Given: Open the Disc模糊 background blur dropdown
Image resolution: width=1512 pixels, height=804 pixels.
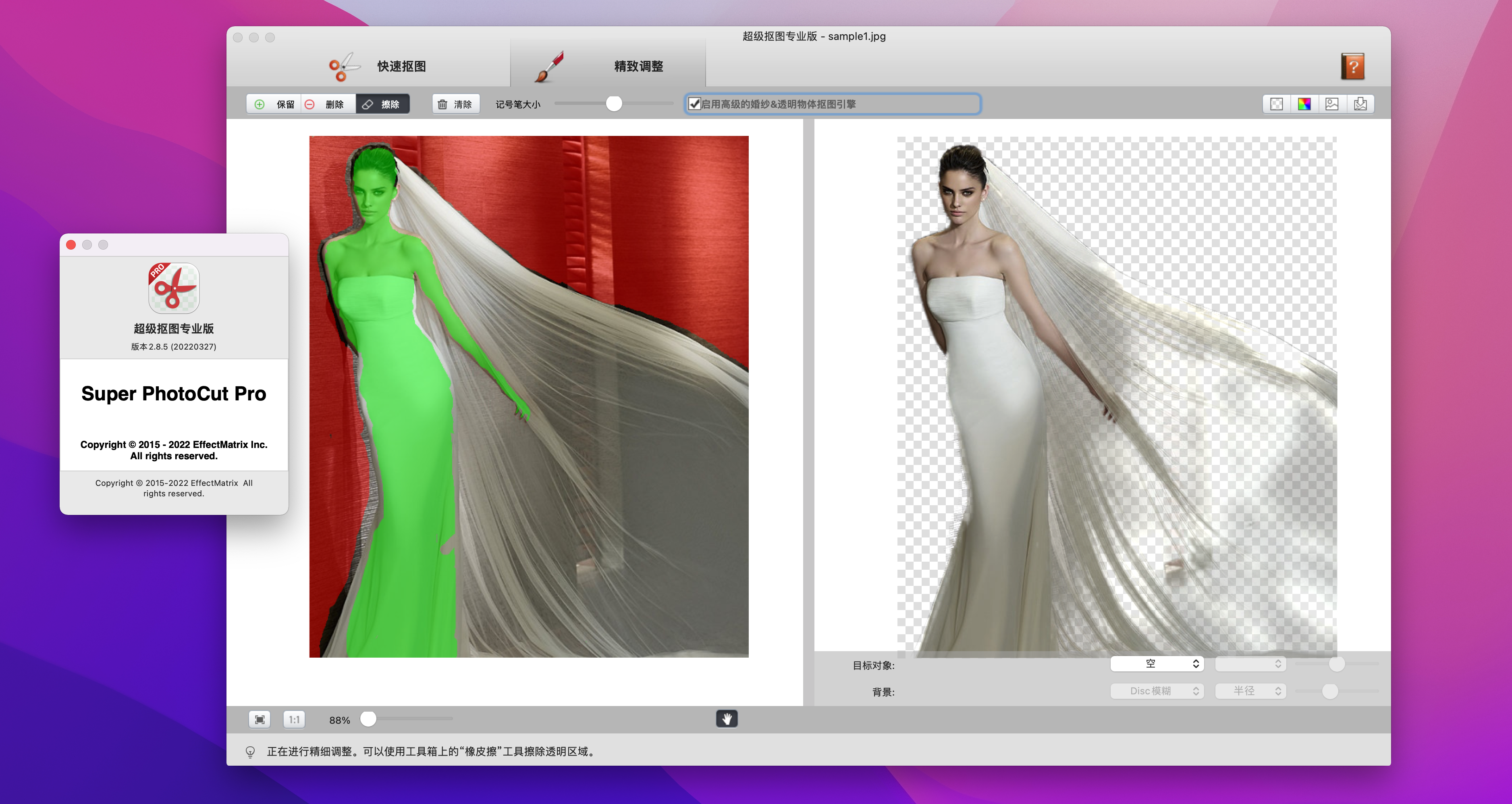Looking at the screenshot, I should pyautogui.click(x=1156, y=691).
